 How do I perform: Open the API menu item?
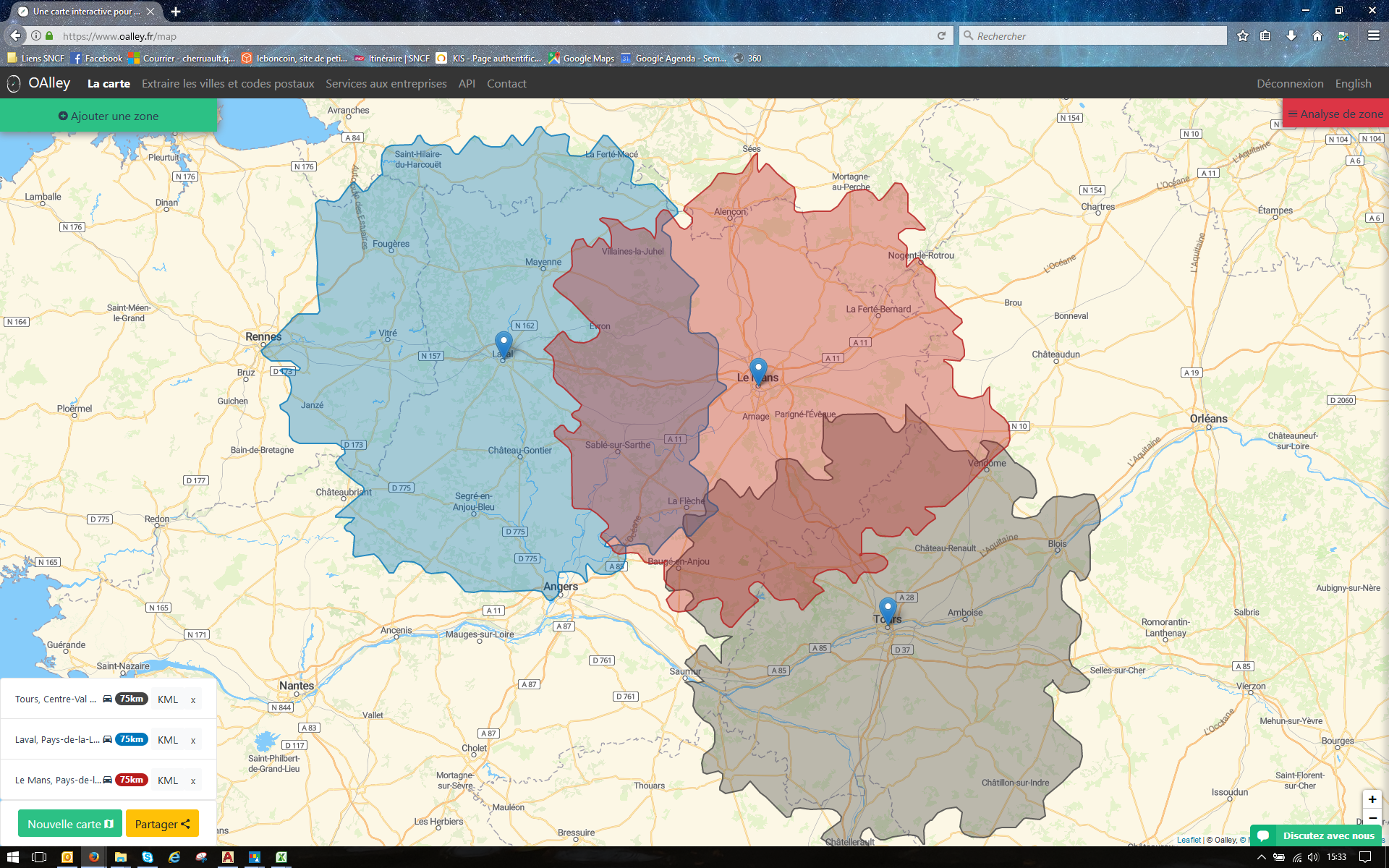[467, 84]
